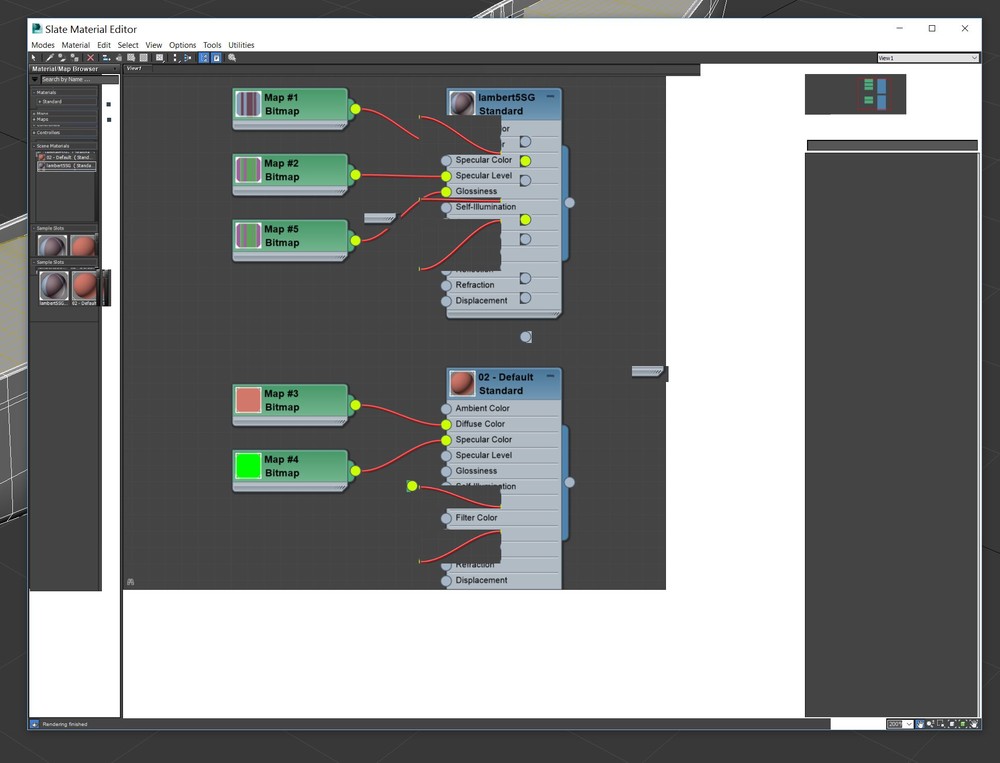Select the Pick Material from Object eyedropper

coord(49,57)
